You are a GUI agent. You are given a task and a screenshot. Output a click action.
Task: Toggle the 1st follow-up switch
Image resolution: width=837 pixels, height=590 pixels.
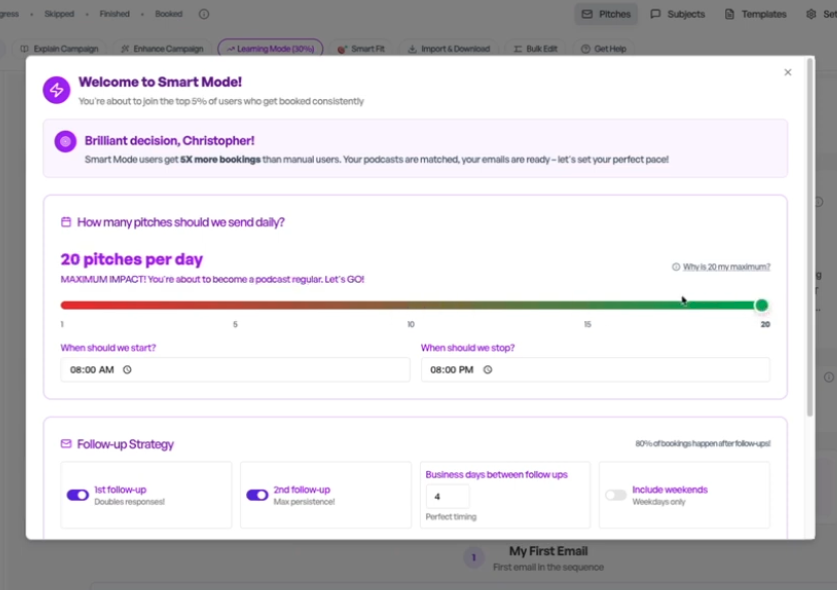pyautogui.click(x=78, y=495)
